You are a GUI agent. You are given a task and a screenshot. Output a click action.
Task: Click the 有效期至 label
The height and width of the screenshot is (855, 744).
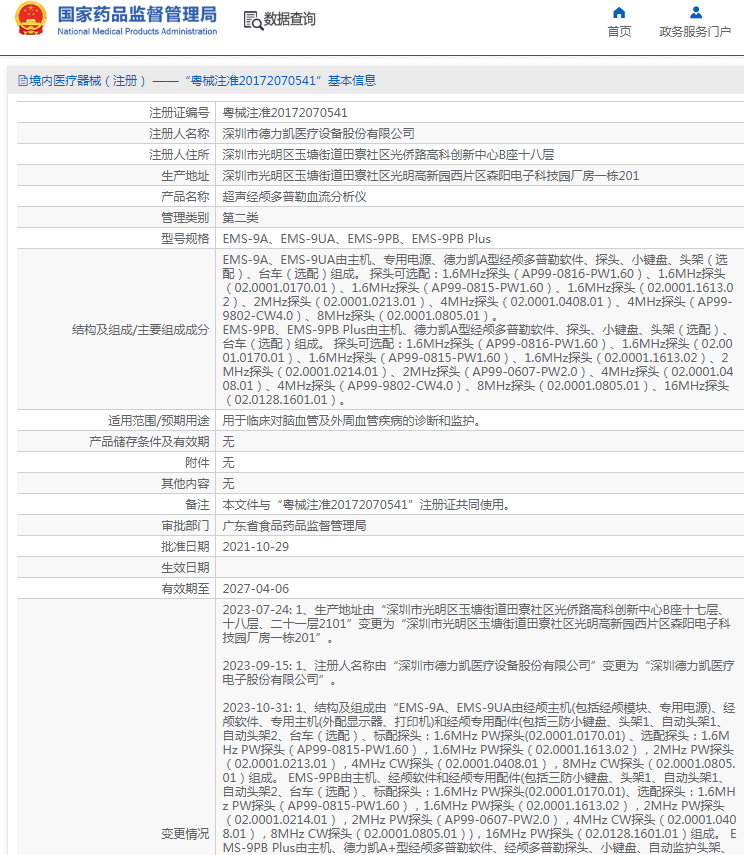click(x=185, y=589)
